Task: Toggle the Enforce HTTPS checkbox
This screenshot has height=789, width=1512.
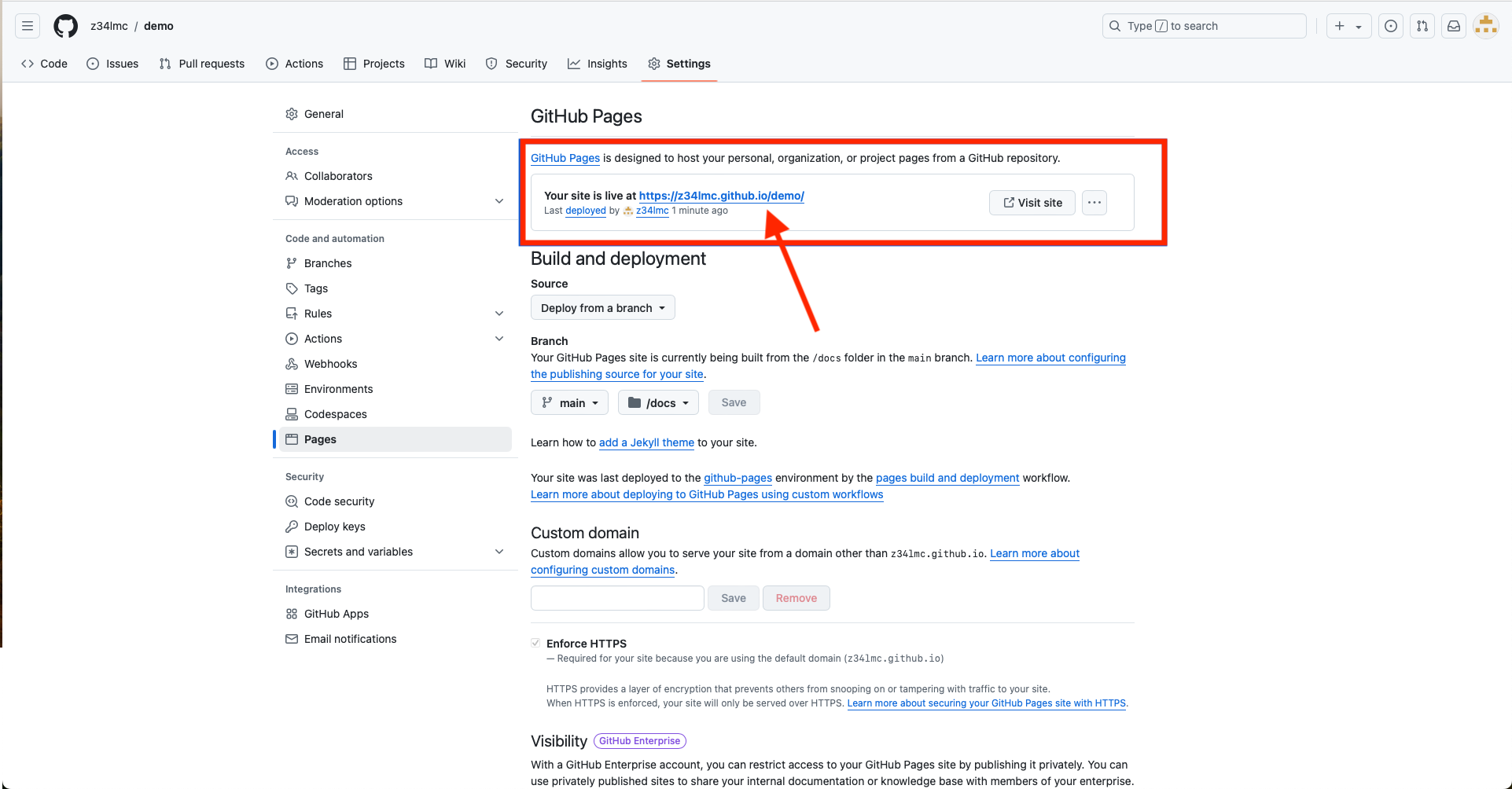Action: [x=535, y=643]
